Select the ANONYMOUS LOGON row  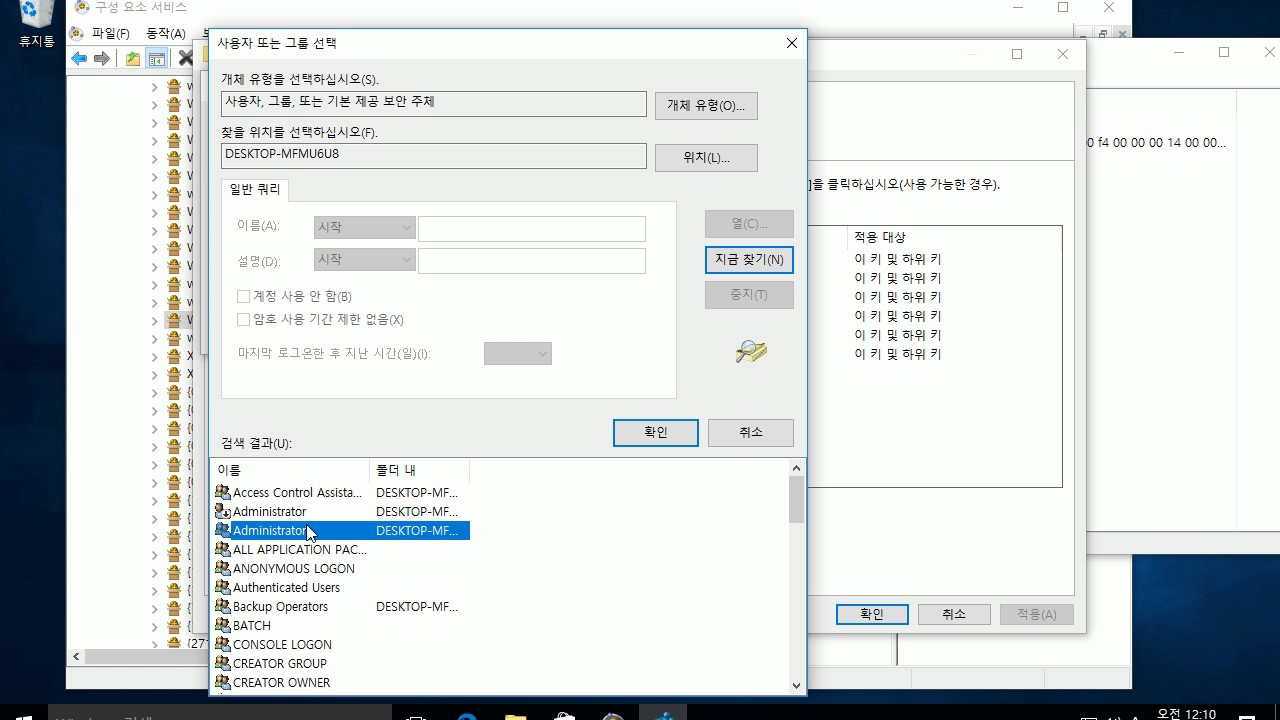[x=340, y=568]
